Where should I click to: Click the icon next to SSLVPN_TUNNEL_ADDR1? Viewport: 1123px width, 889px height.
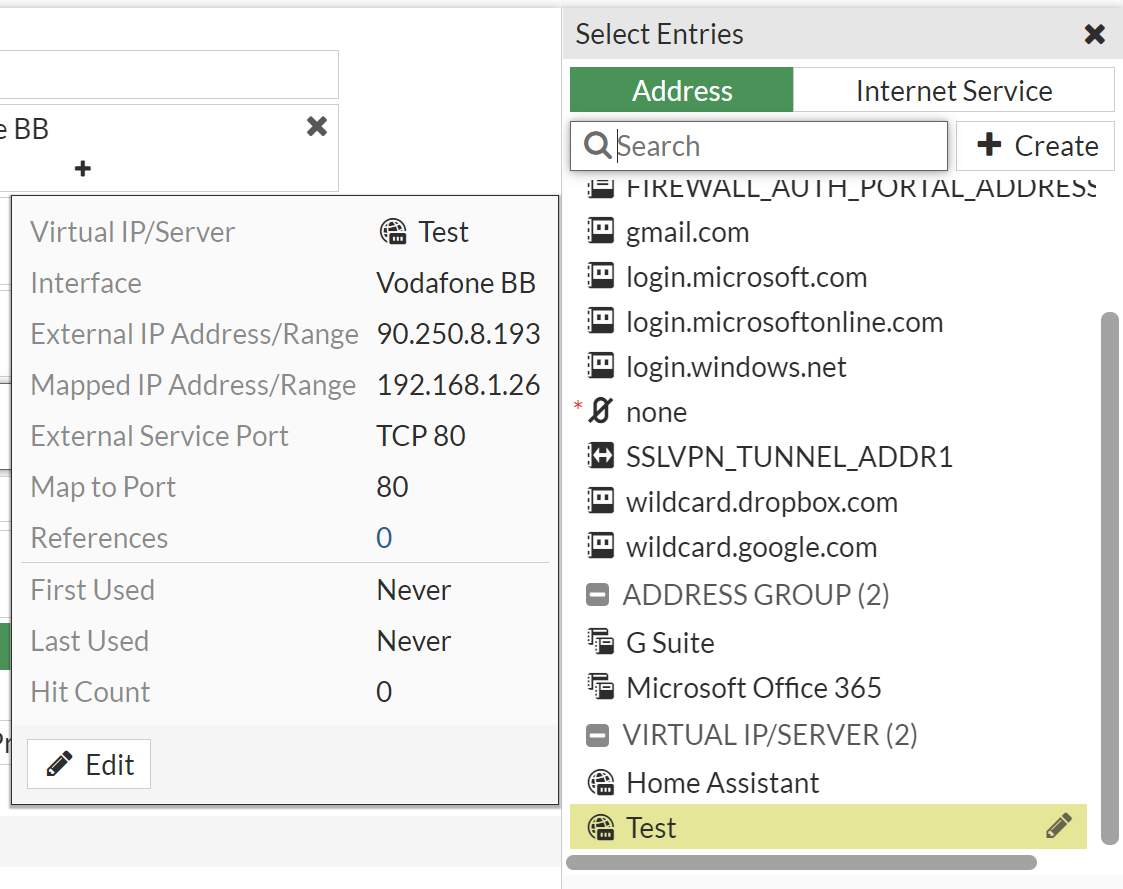click(x=601, y=456)
